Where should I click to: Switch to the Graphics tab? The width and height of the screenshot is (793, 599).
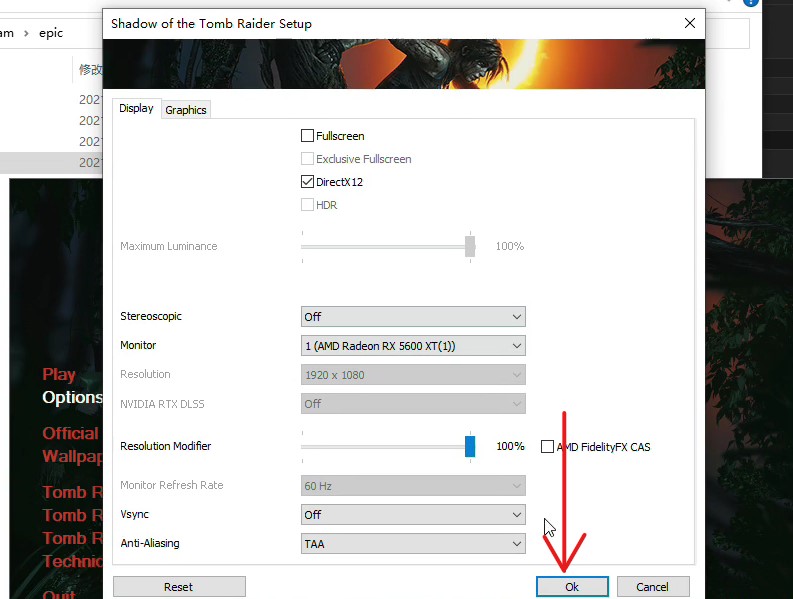point(186,110)
